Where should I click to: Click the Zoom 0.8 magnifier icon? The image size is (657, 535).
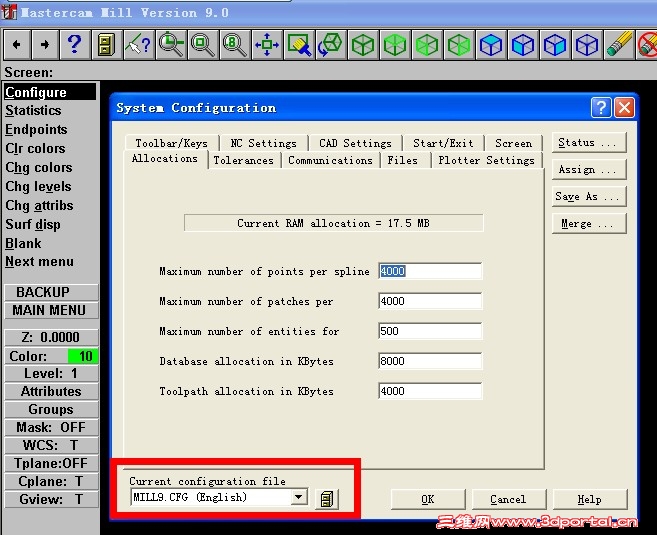point(235,44)
